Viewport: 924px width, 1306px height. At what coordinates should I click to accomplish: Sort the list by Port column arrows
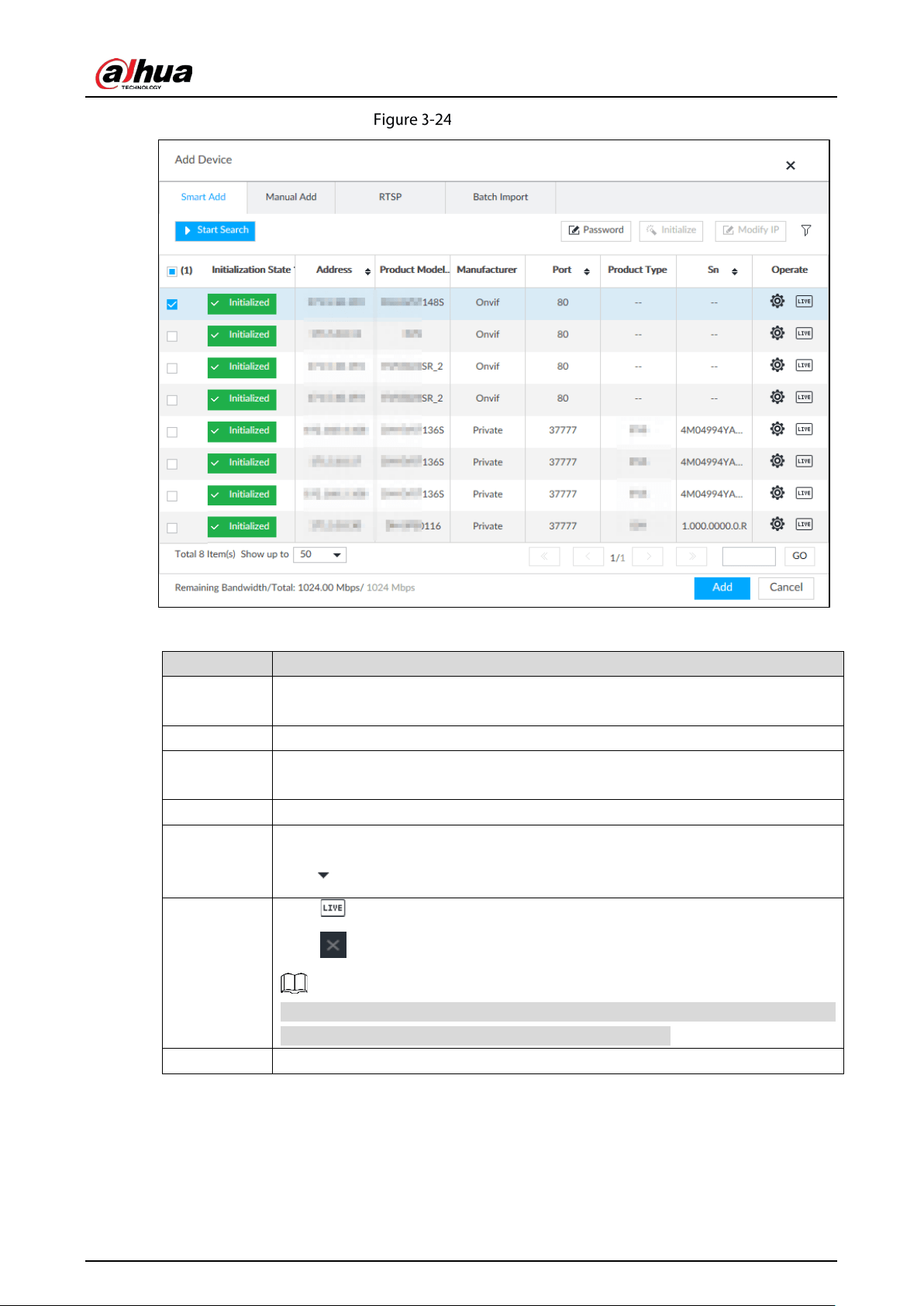(x=587, y=271)
